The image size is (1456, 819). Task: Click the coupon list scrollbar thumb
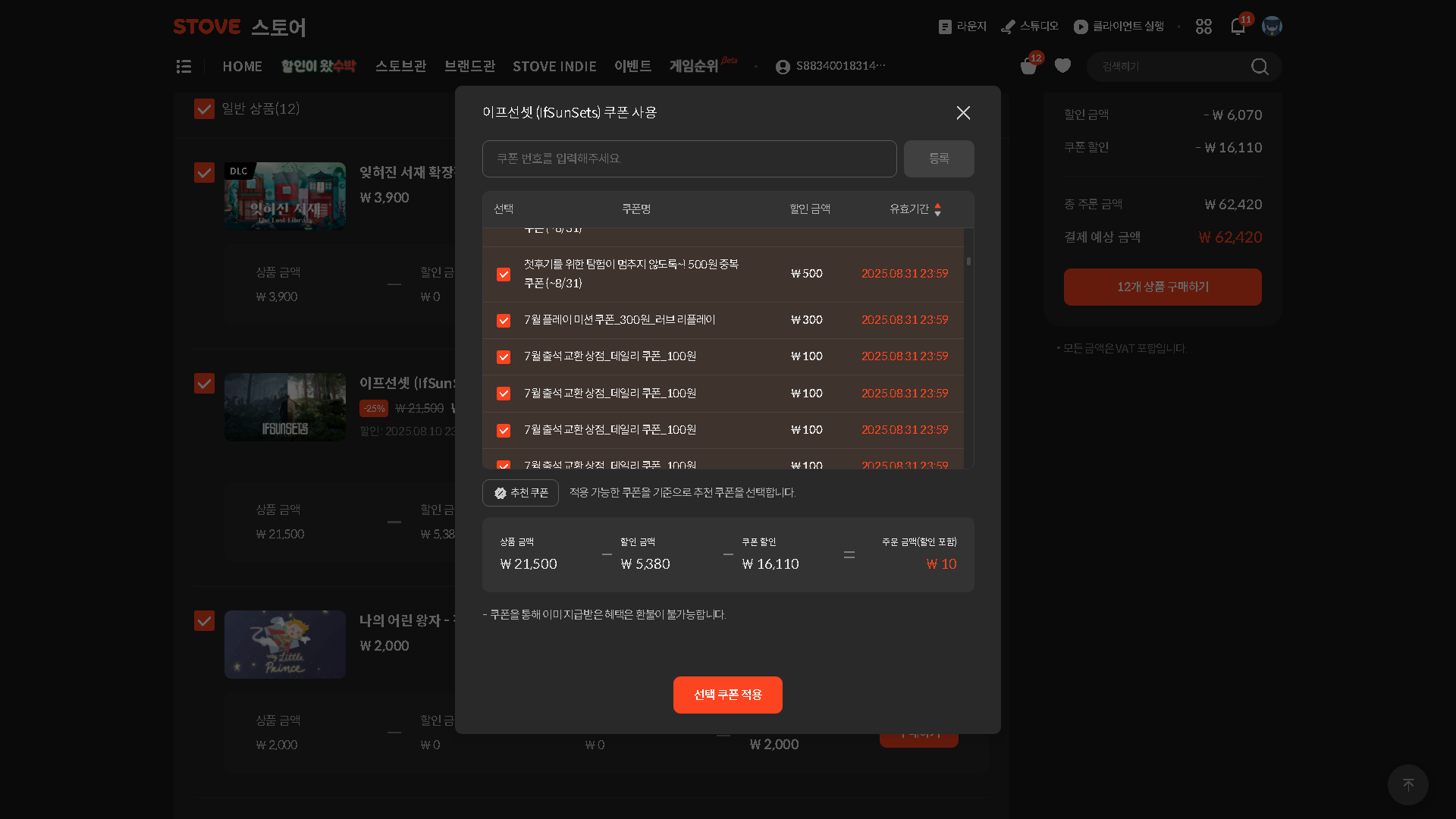click(968, 261)
